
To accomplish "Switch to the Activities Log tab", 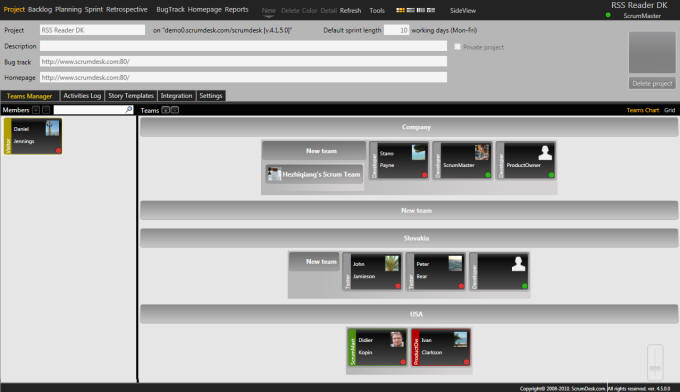I will pyautogui.click(x=82, y=96).
